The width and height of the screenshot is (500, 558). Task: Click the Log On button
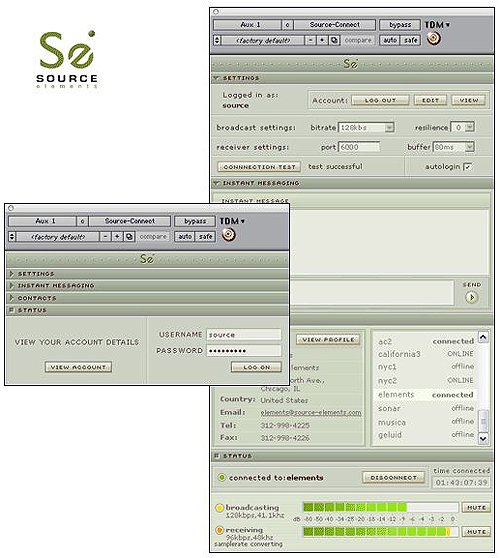click(x=256, y=367)
